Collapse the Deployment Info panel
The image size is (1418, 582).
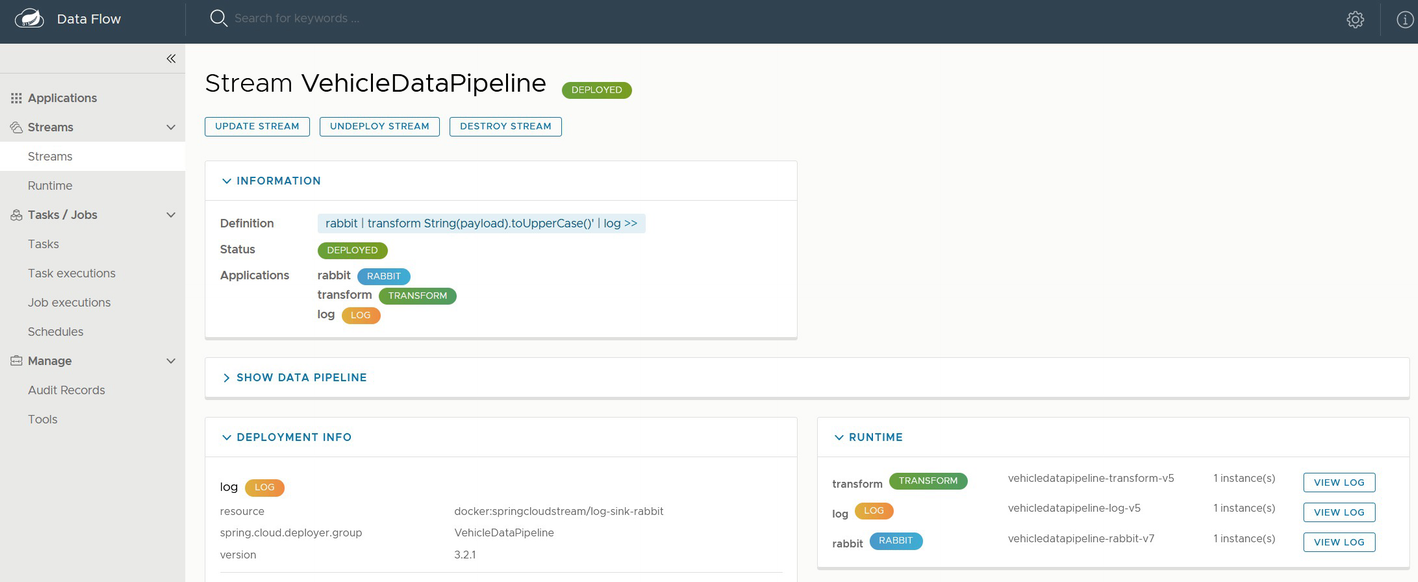[x=227, y=437]
